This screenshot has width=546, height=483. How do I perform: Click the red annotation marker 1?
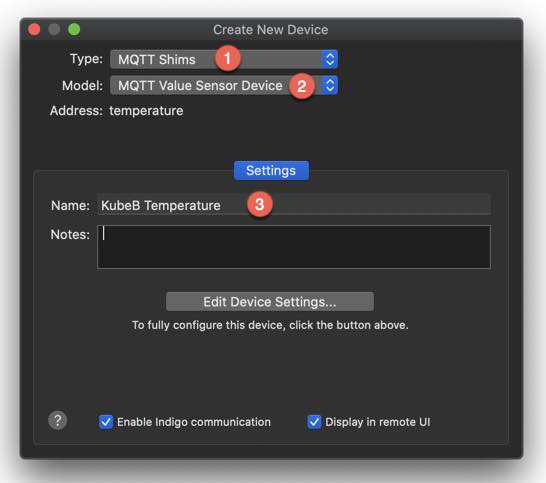click(x=228, y=58)
